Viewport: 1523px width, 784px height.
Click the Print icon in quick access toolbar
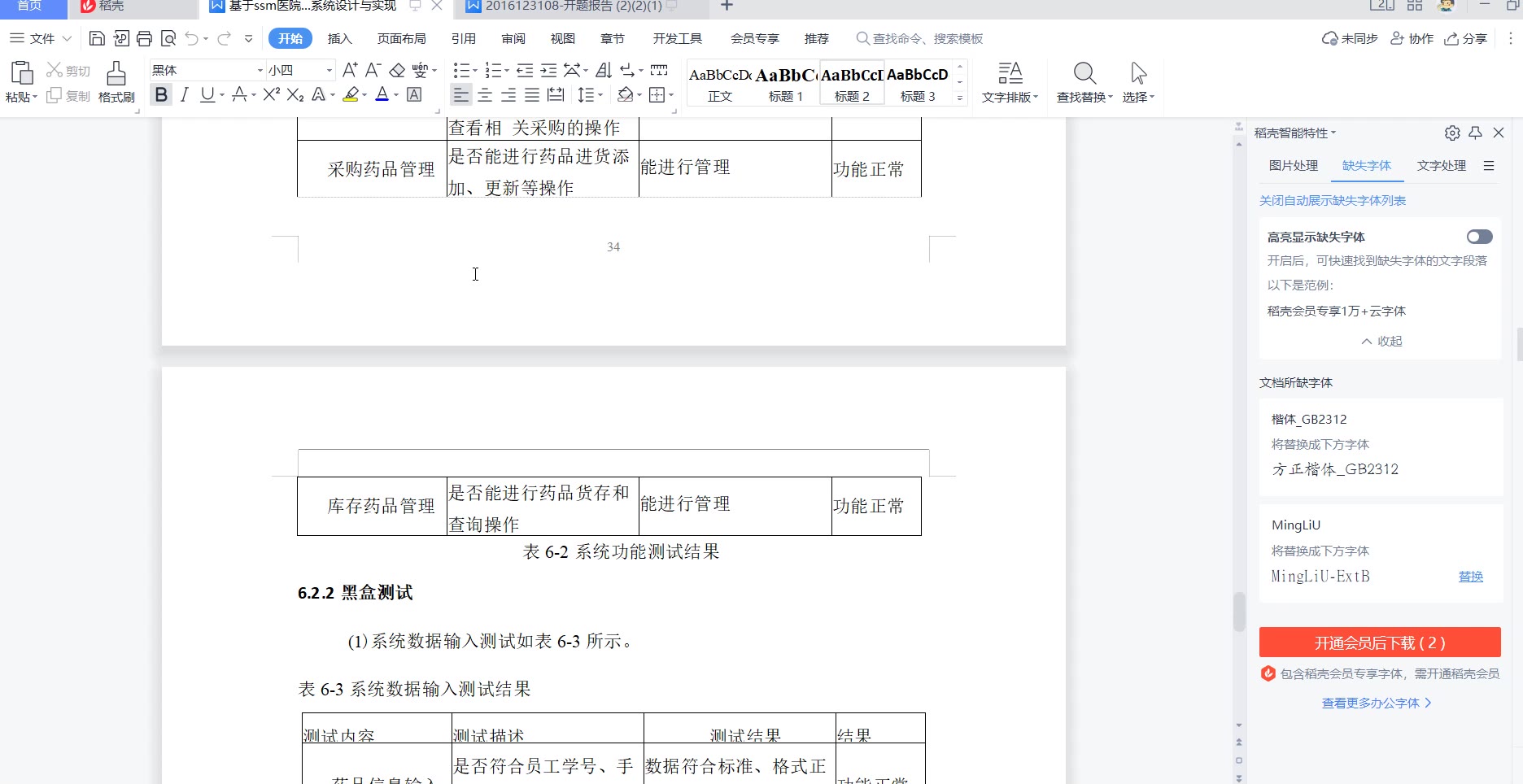tap(145, 38)
